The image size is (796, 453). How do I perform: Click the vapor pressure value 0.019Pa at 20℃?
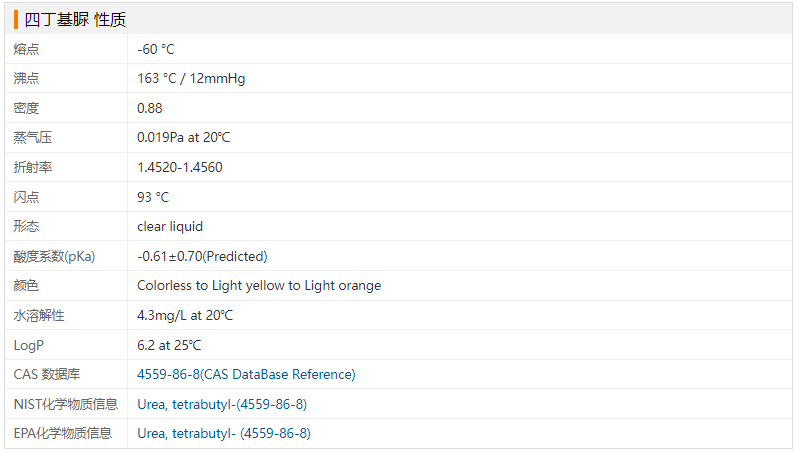183,137
